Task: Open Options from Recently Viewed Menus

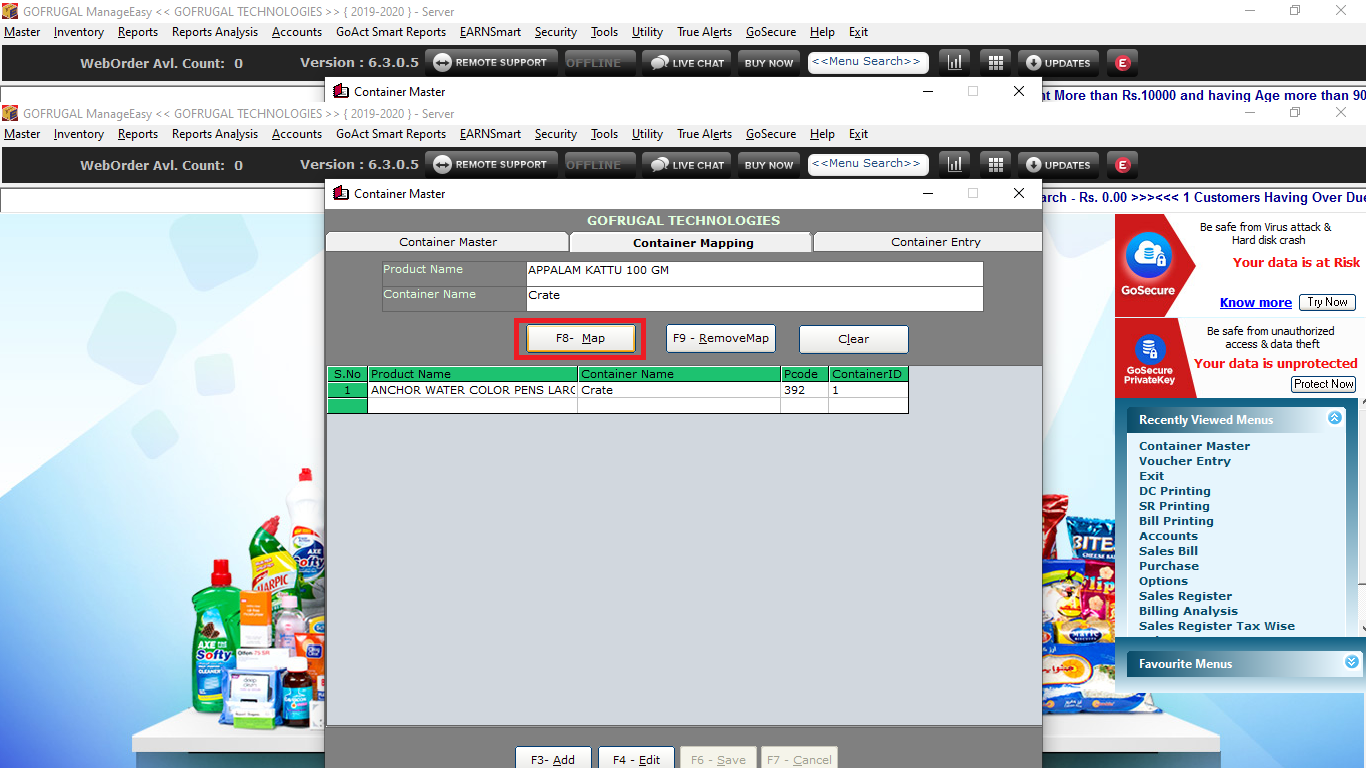Action: (1164, 581)
